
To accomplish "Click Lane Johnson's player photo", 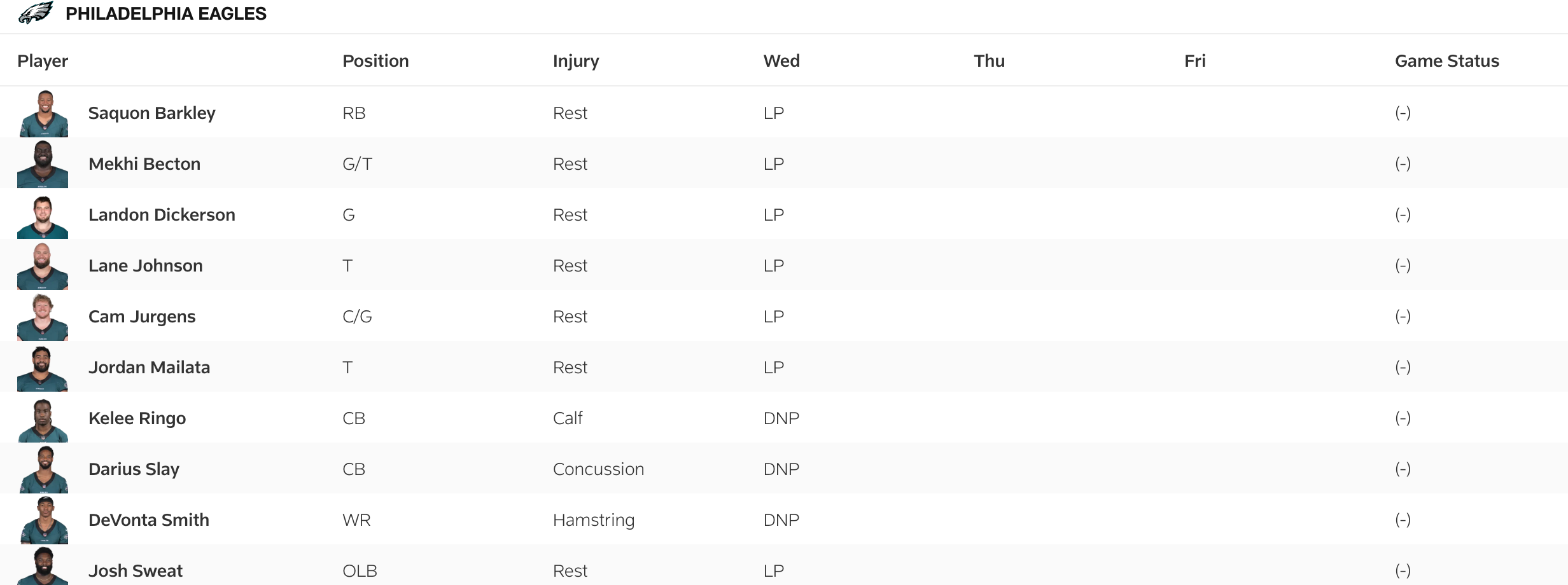I will coord(43,266).
